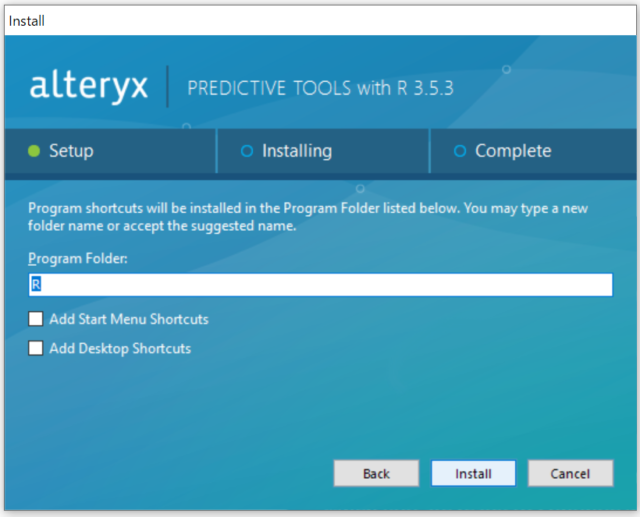
Task: Enable Add Desktop Shortcuts checkbox
Action: 36,348
